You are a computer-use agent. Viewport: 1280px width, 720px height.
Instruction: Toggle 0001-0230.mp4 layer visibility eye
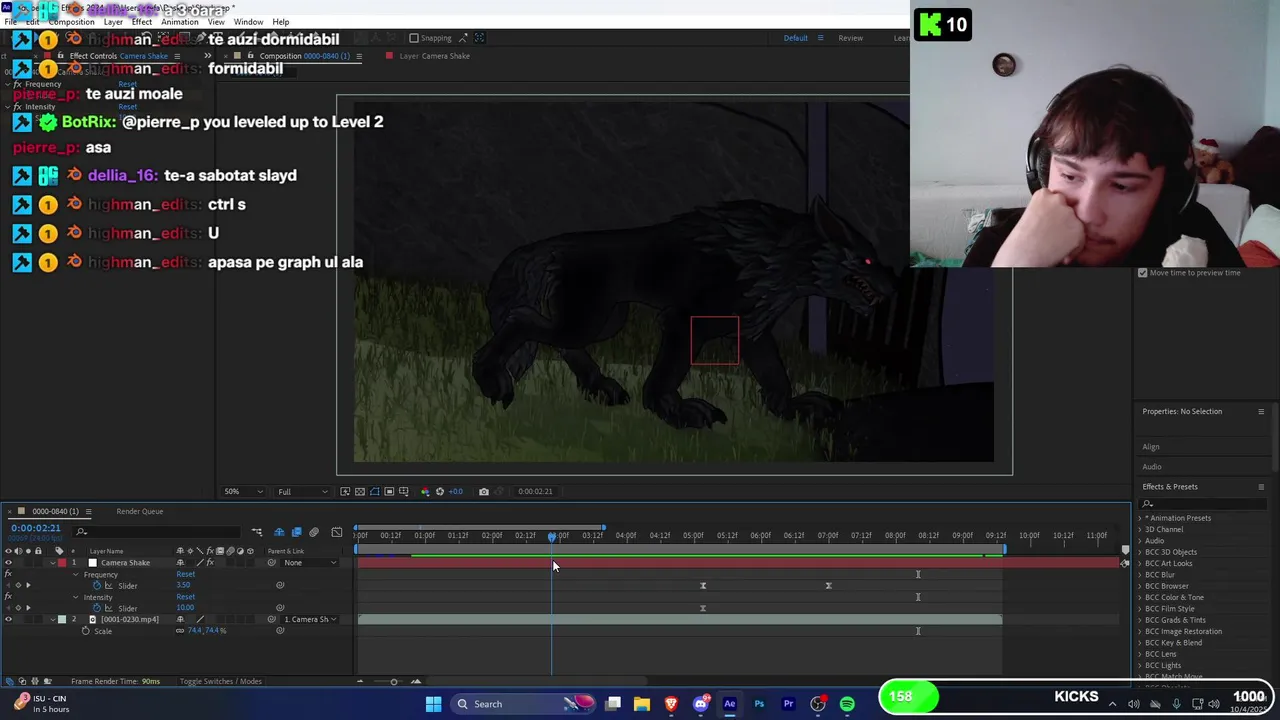[8, 620]
